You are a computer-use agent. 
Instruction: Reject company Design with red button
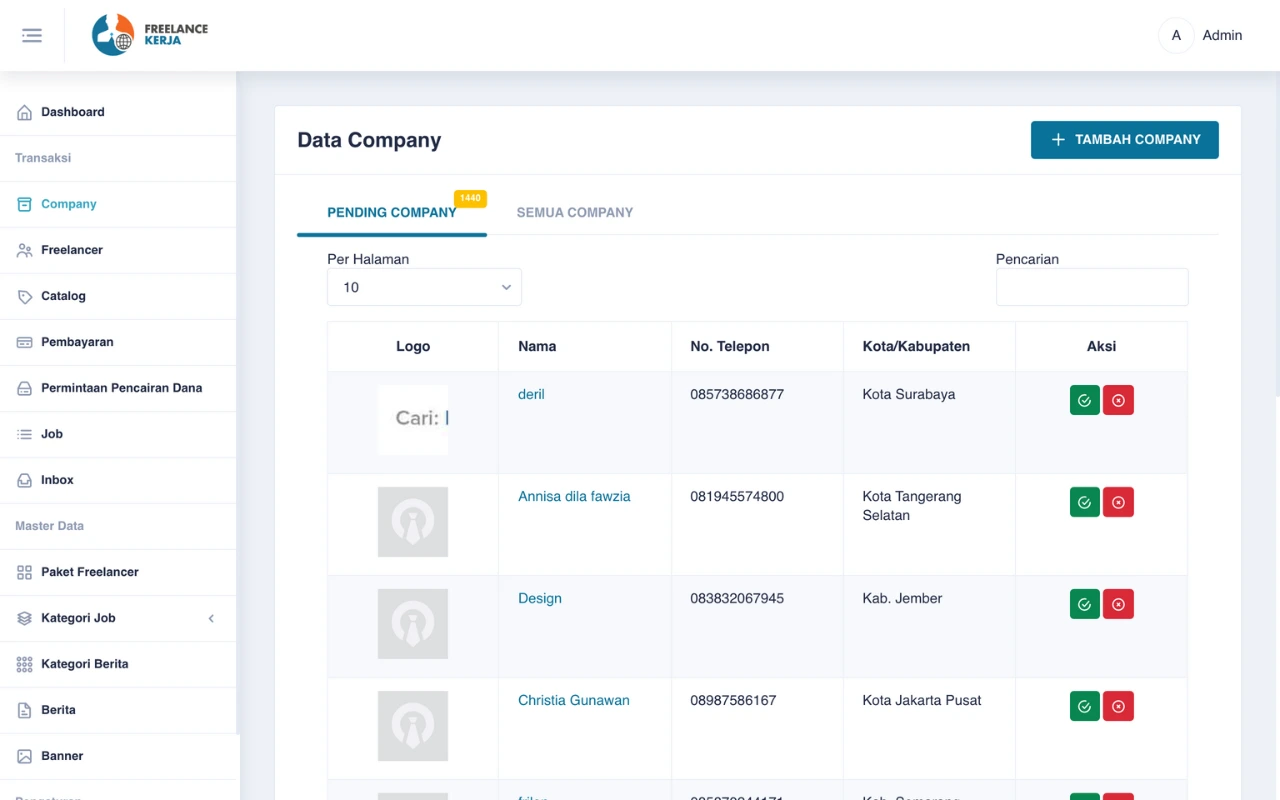tap(1118, 604)
